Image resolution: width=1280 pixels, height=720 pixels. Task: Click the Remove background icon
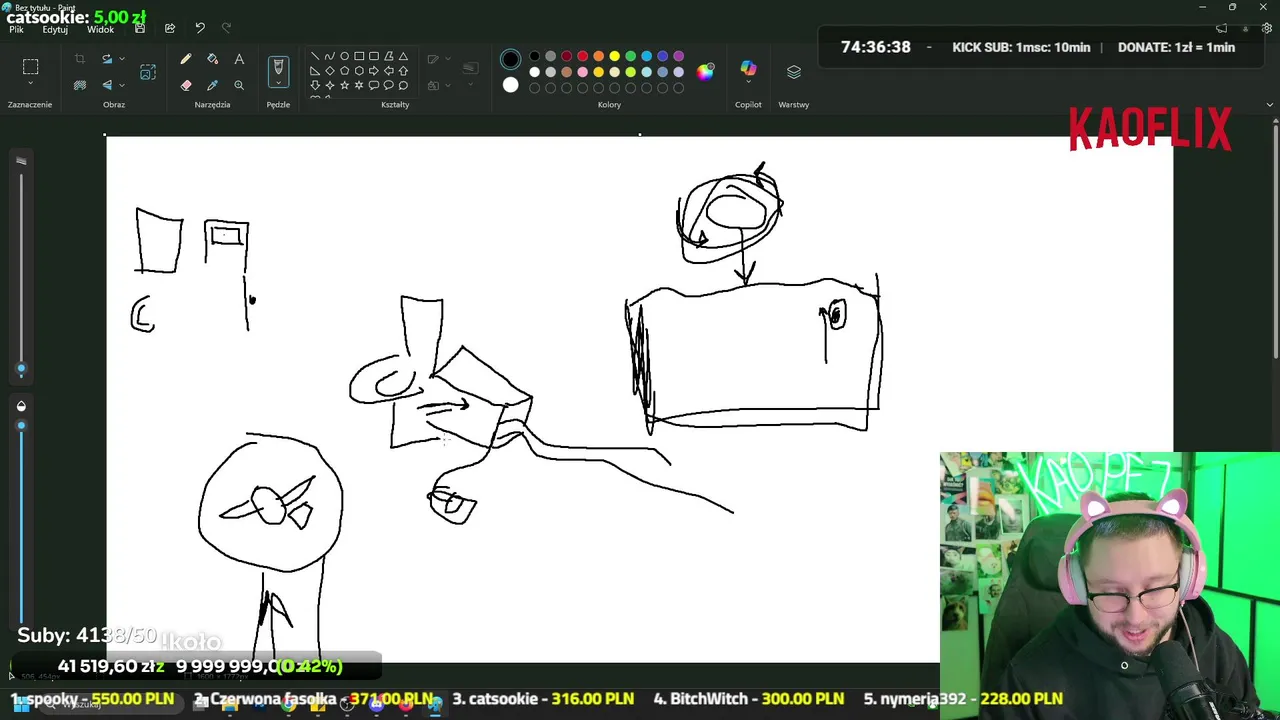(x=80, y=85)
